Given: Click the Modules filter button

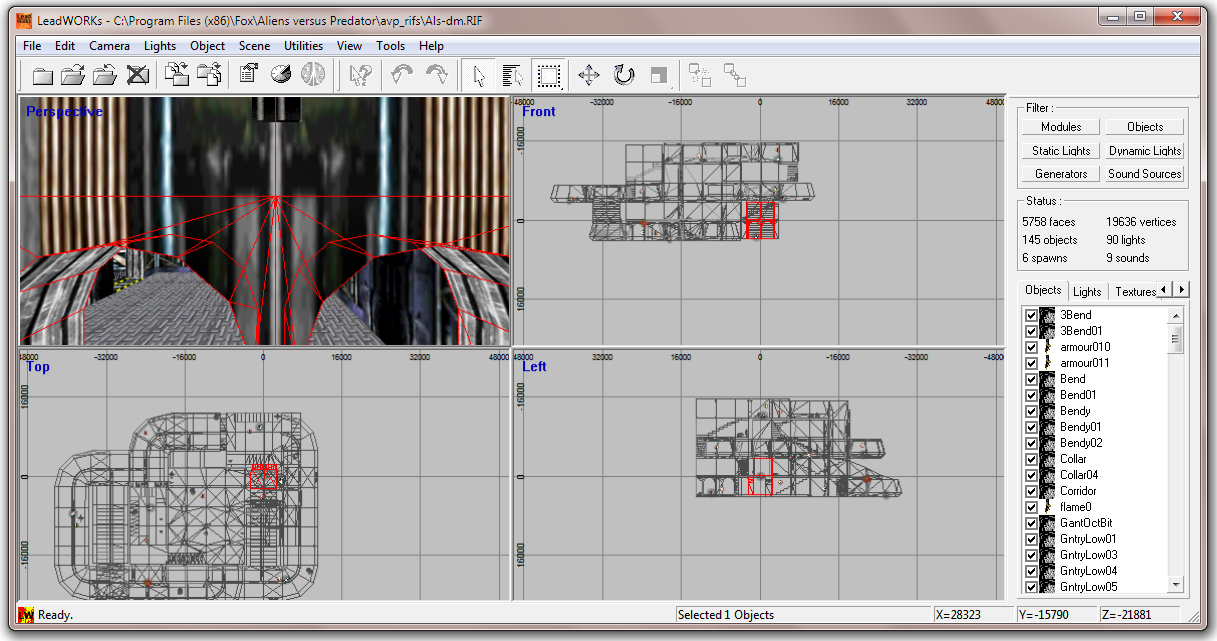Looking at the screenshot, I should 1061,127.
